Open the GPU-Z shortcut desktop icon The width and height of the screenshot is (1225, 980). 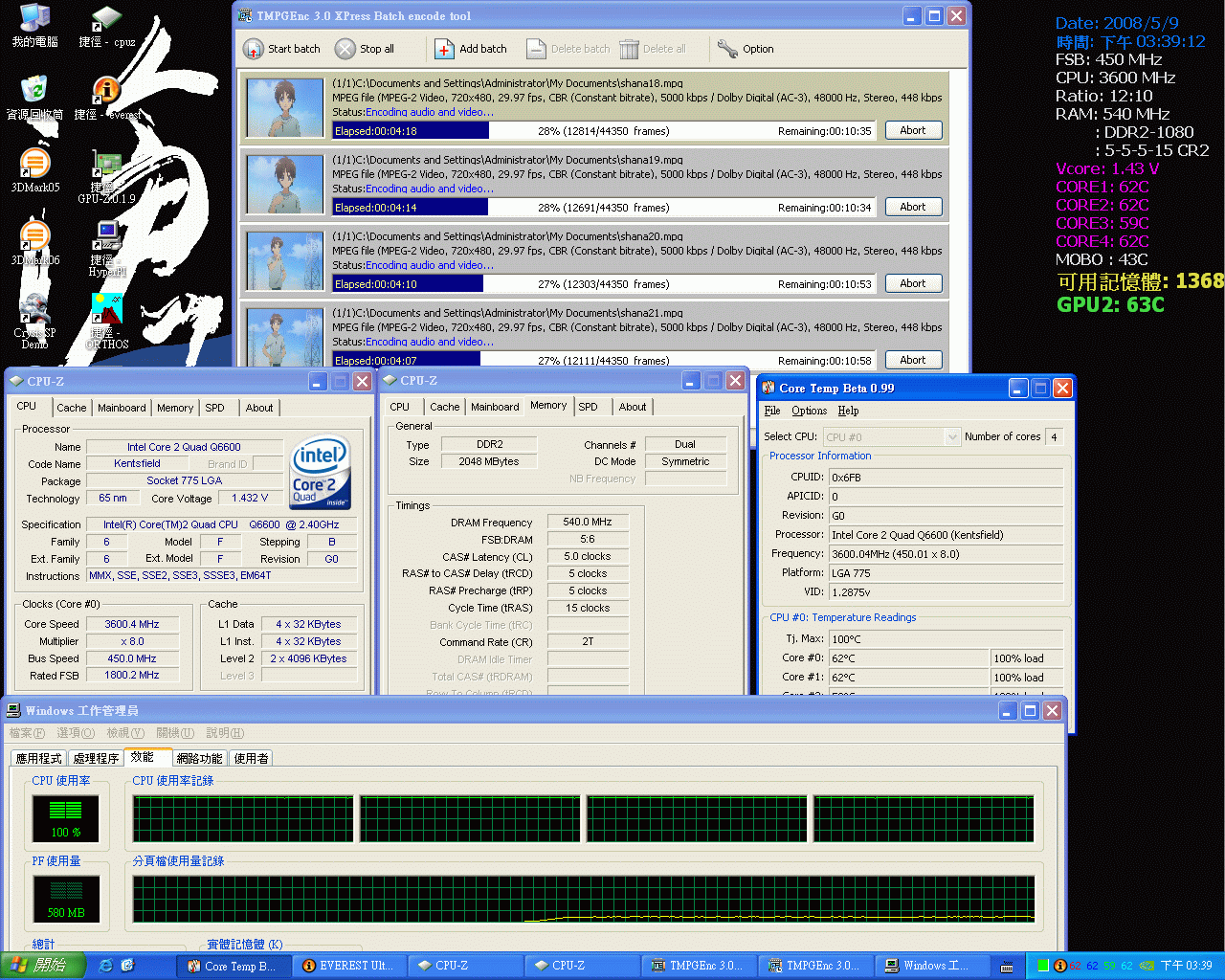pyautogui.click(x=106, y=177)
